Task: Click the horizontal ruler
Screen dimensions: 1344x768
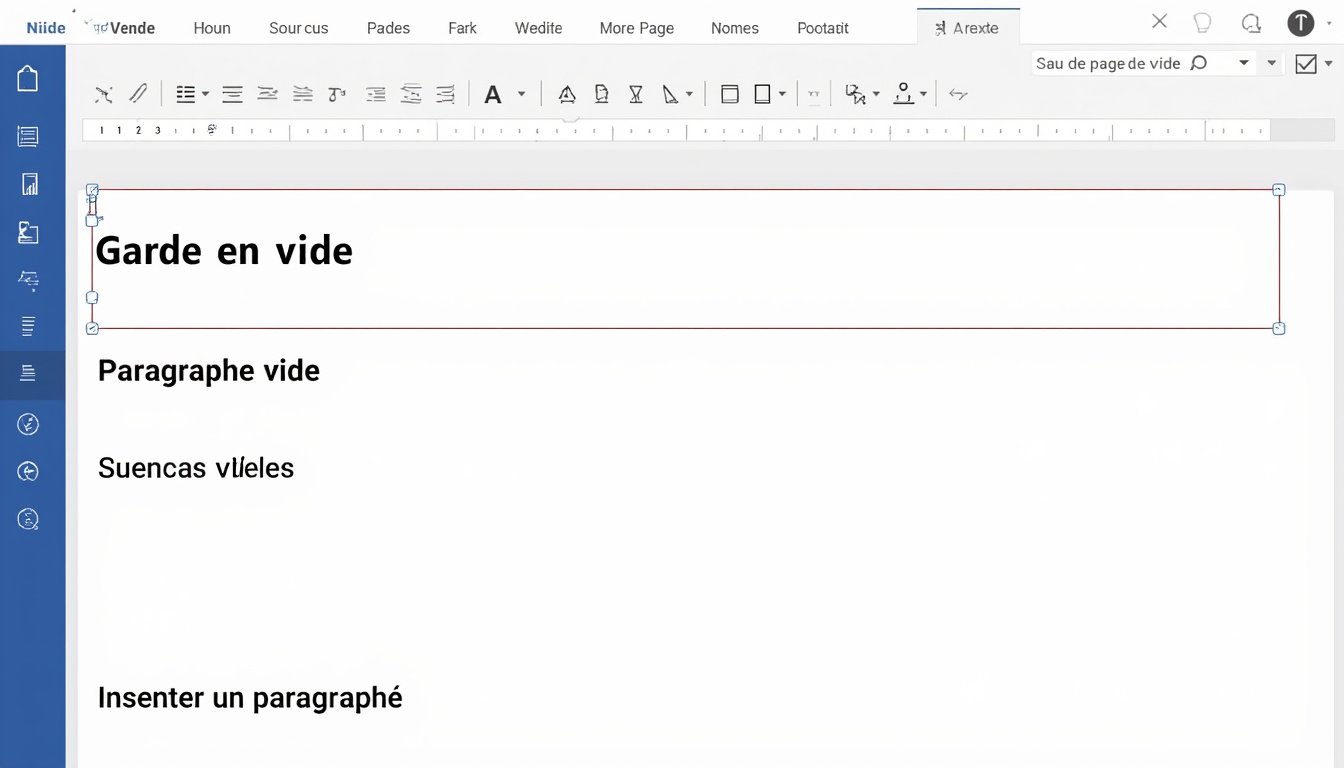Action: [x=676, y=130]
